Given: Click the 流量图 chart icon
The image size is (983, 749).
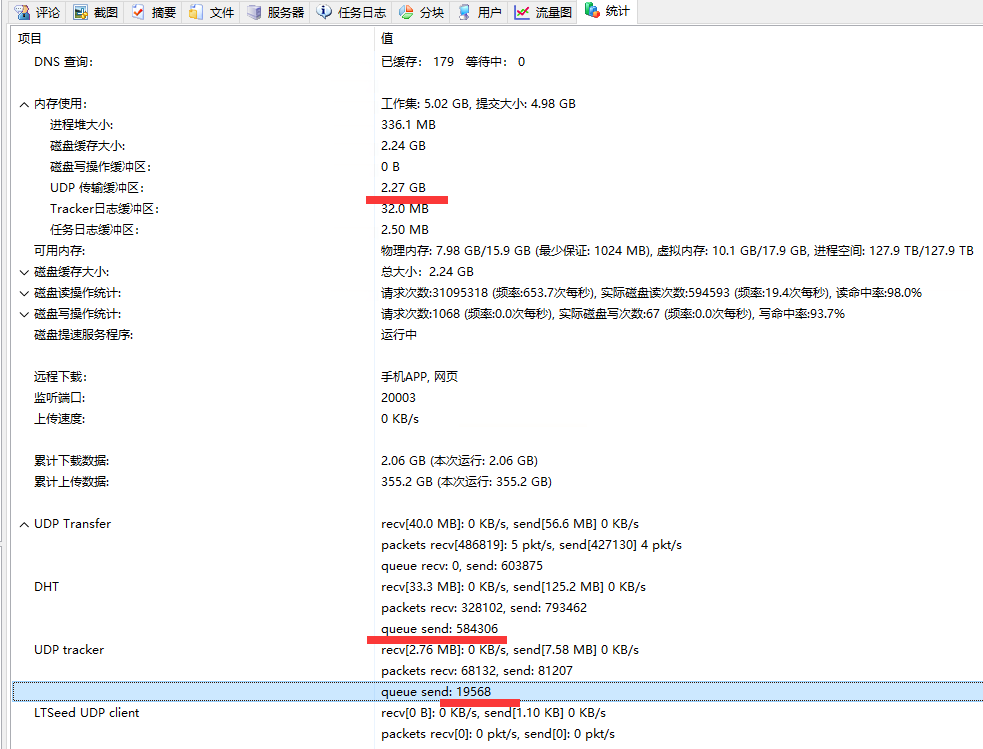Looking at the screenshot, I should (522, 13).
